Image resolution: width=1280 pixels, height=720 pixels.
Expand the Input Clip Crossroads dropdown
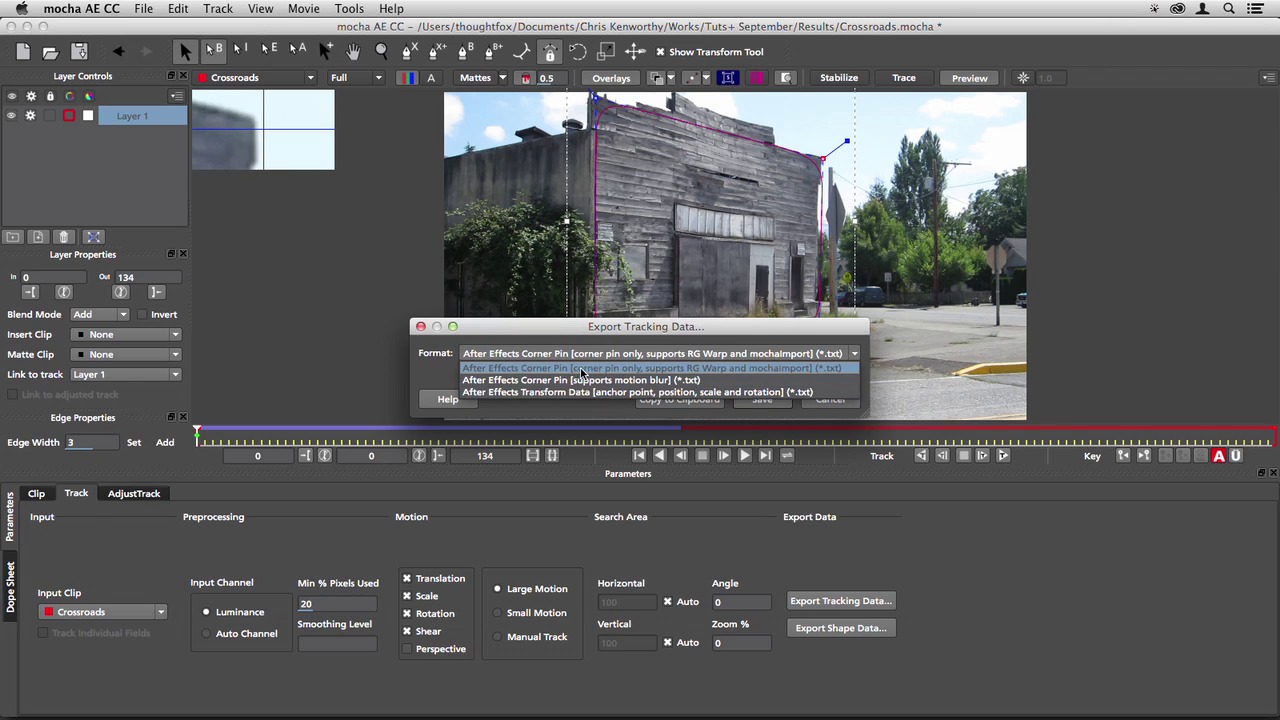(x=103, y=612)
